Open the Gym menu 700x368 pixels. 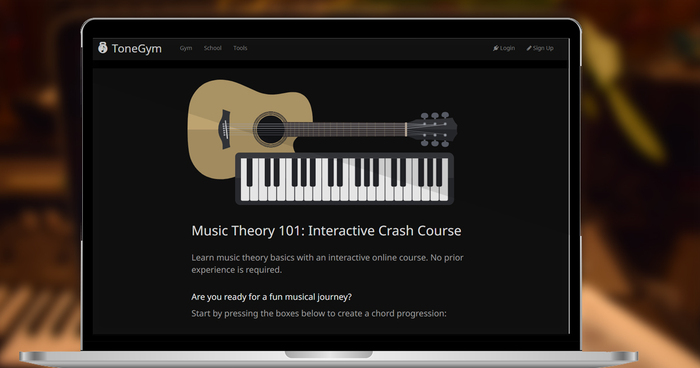(186, 48)
